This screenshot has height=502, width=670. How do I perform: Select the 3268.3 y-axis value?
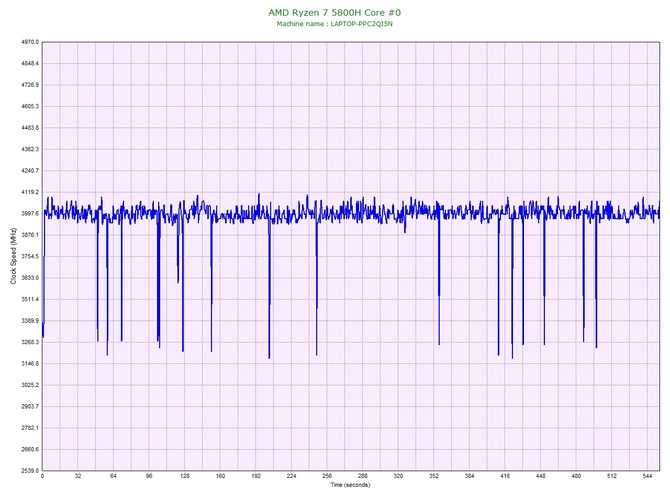(30, 342)
